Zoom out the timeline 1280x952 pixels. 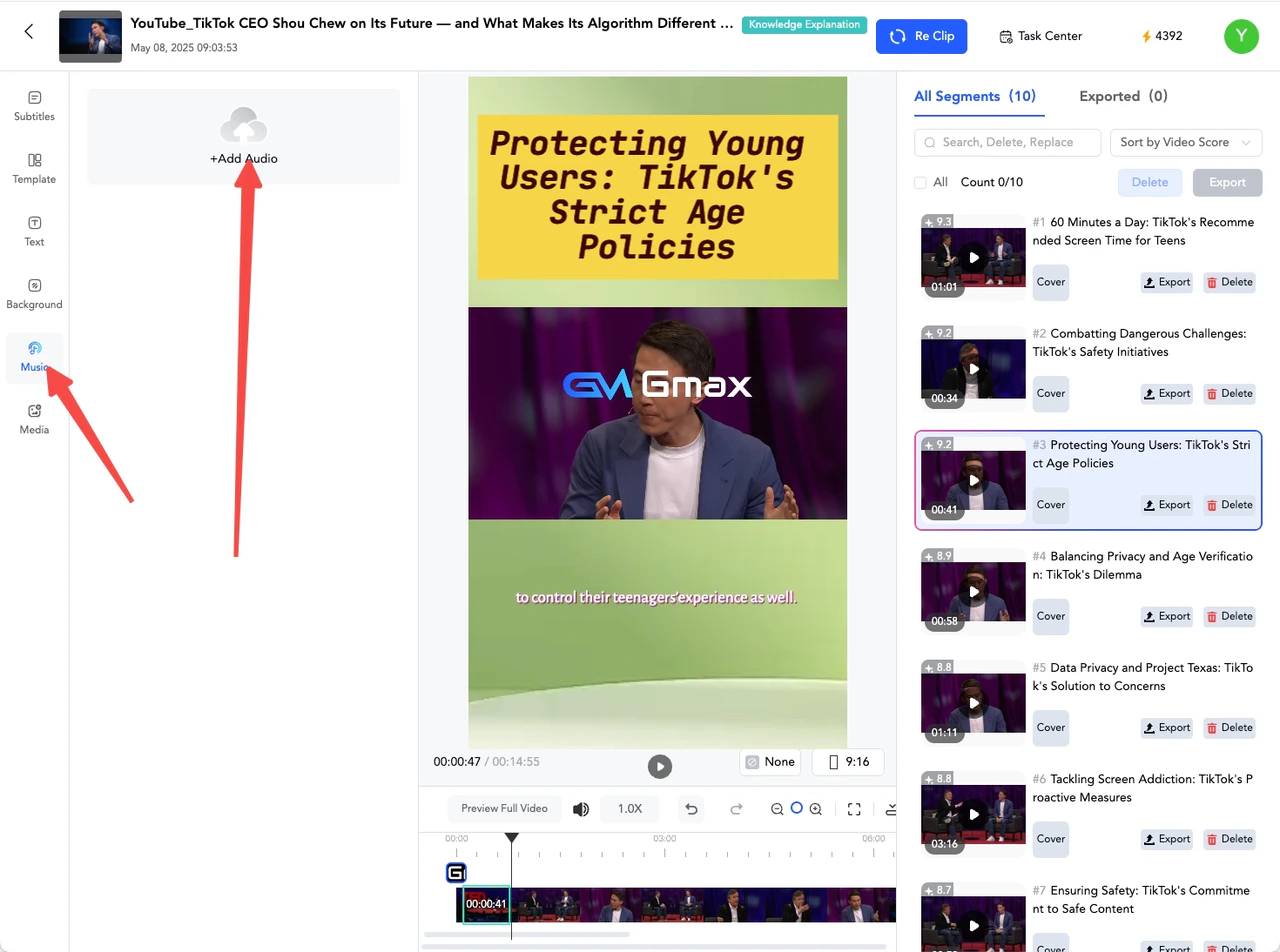(777, 809)
